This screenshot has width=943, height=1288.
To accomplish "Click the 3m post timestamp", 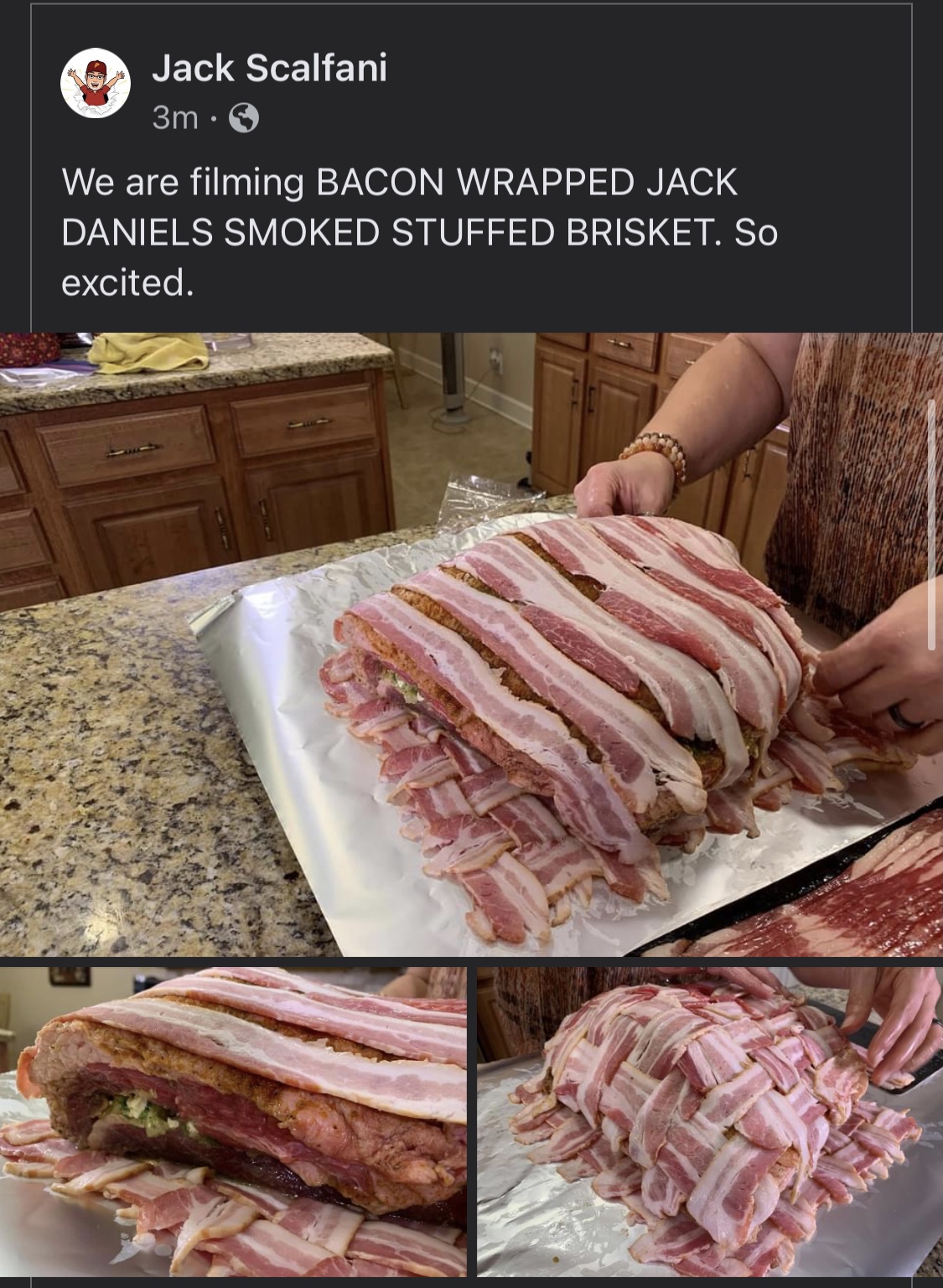I will coord(175,118).
